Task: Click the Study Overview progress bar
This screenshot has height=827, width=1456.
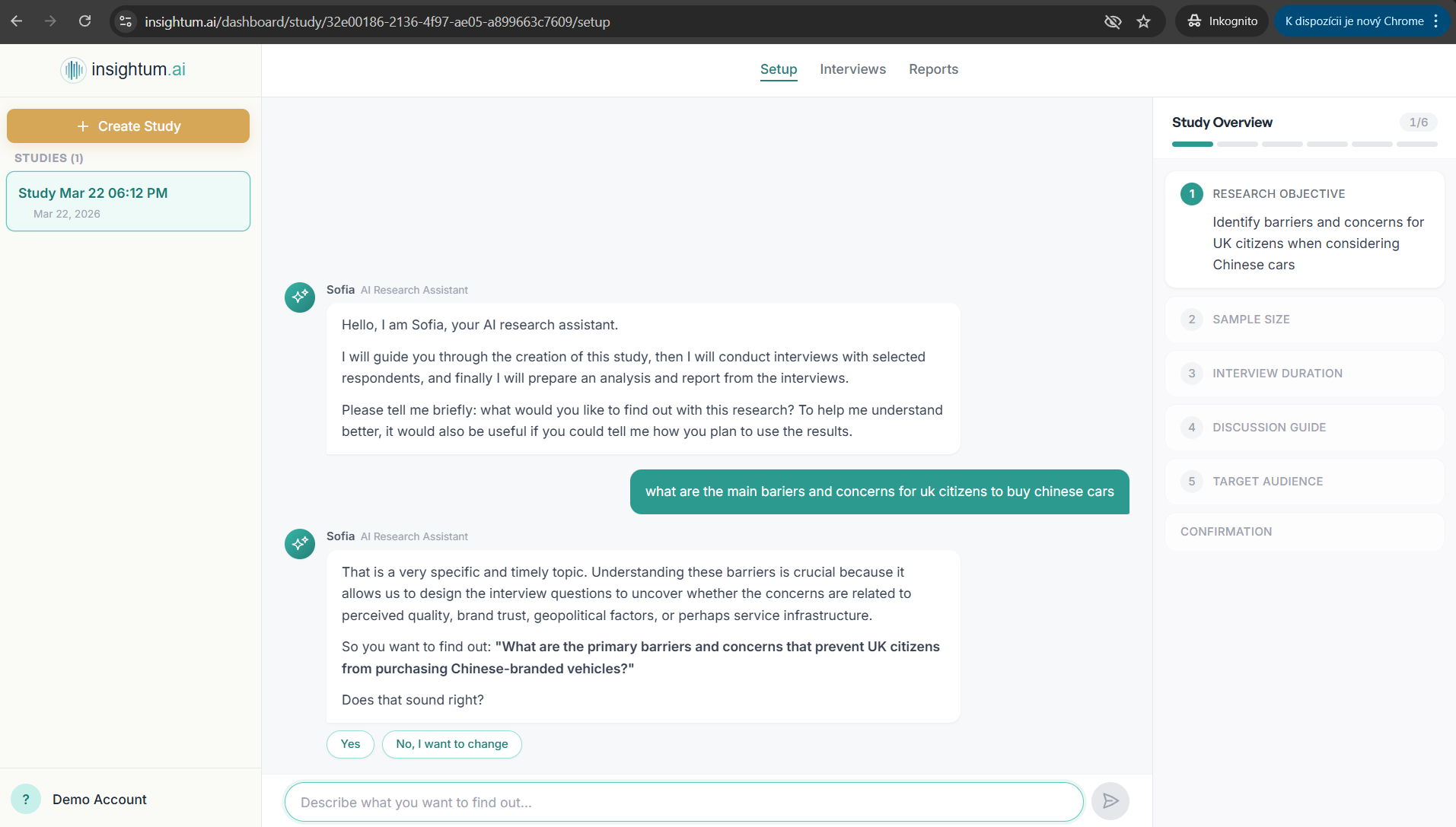Action: (1304, 144)
